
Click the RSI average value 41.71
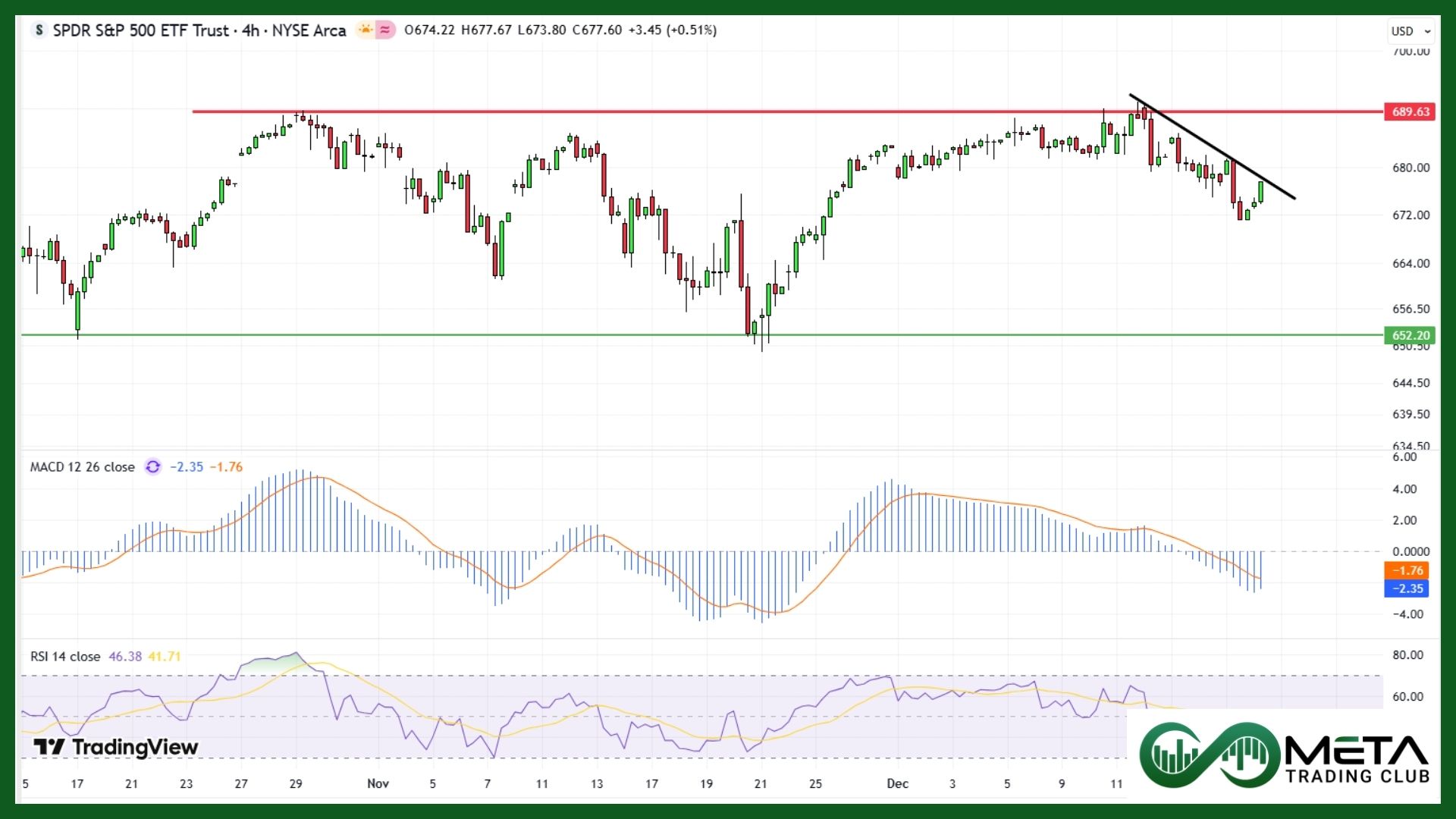(x=165, y=657)
